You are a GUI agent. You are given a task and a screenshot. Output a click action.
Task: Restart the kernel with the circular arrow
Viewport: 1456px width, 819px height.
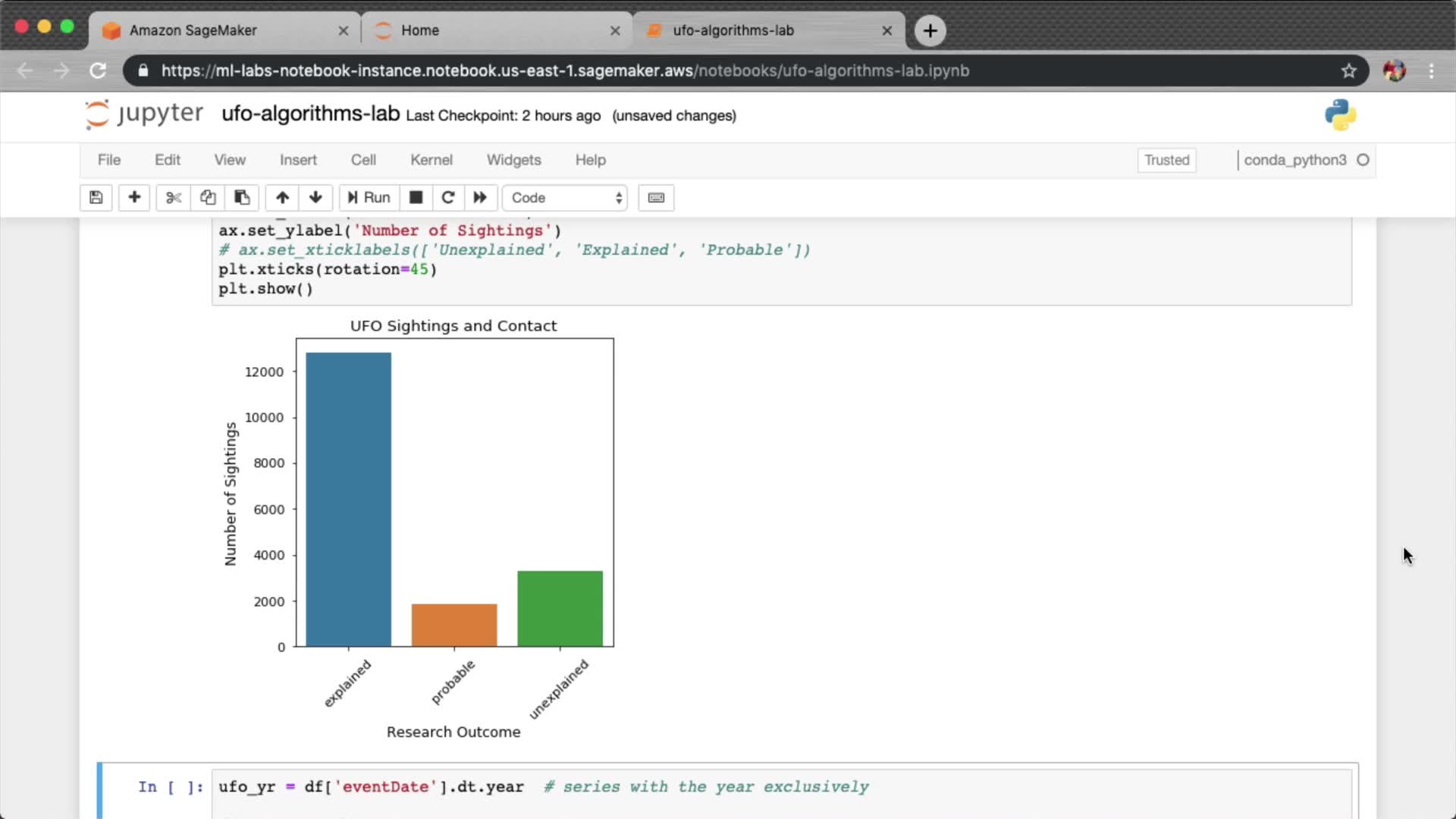click(x=448, y=198)
